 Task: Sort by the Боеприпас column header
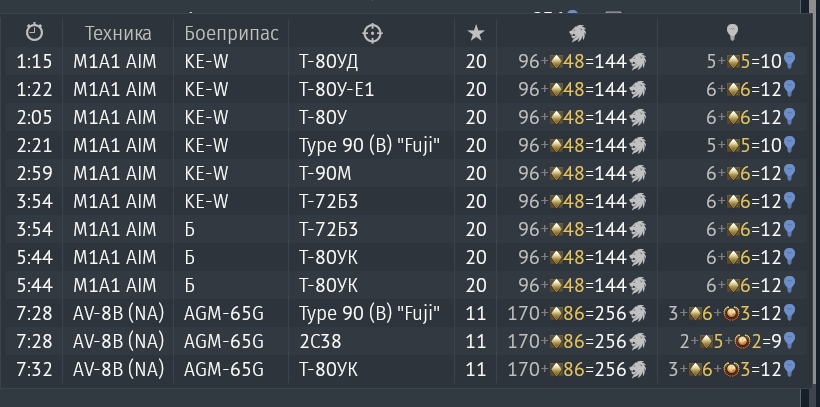231,33
